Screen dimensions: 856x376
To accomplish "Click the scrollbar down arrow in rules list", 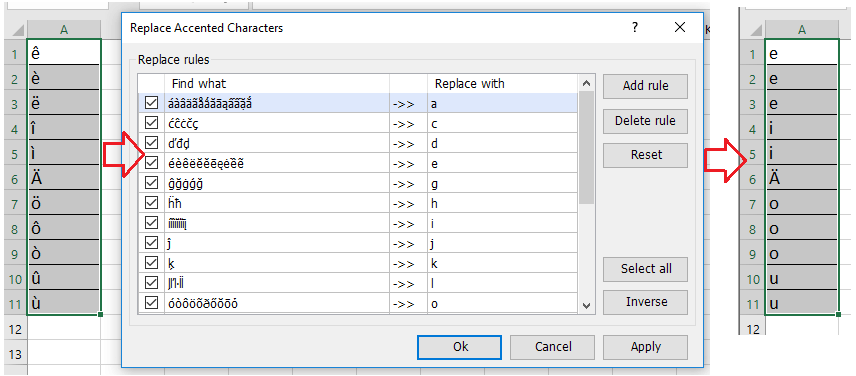I will [x=586, y=306].
